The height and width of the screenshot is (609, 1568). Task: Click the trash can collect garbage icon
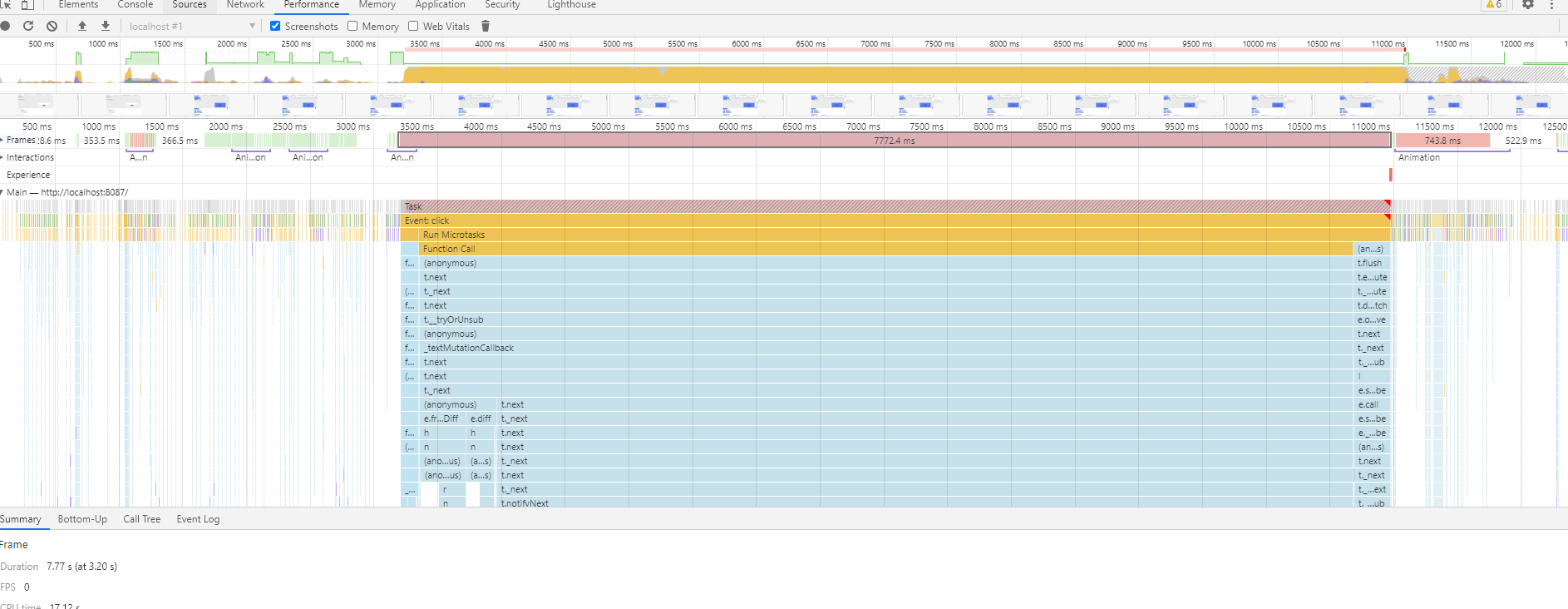pos(486,26)
